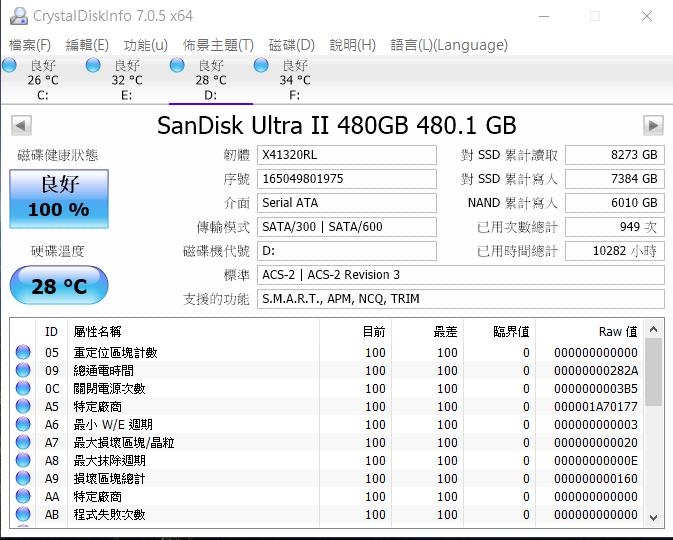Image resolution: width=673 pixels, height=540 pixels.
Task: Click the blue status icon for attribute 09
Action: click(23, 370)
